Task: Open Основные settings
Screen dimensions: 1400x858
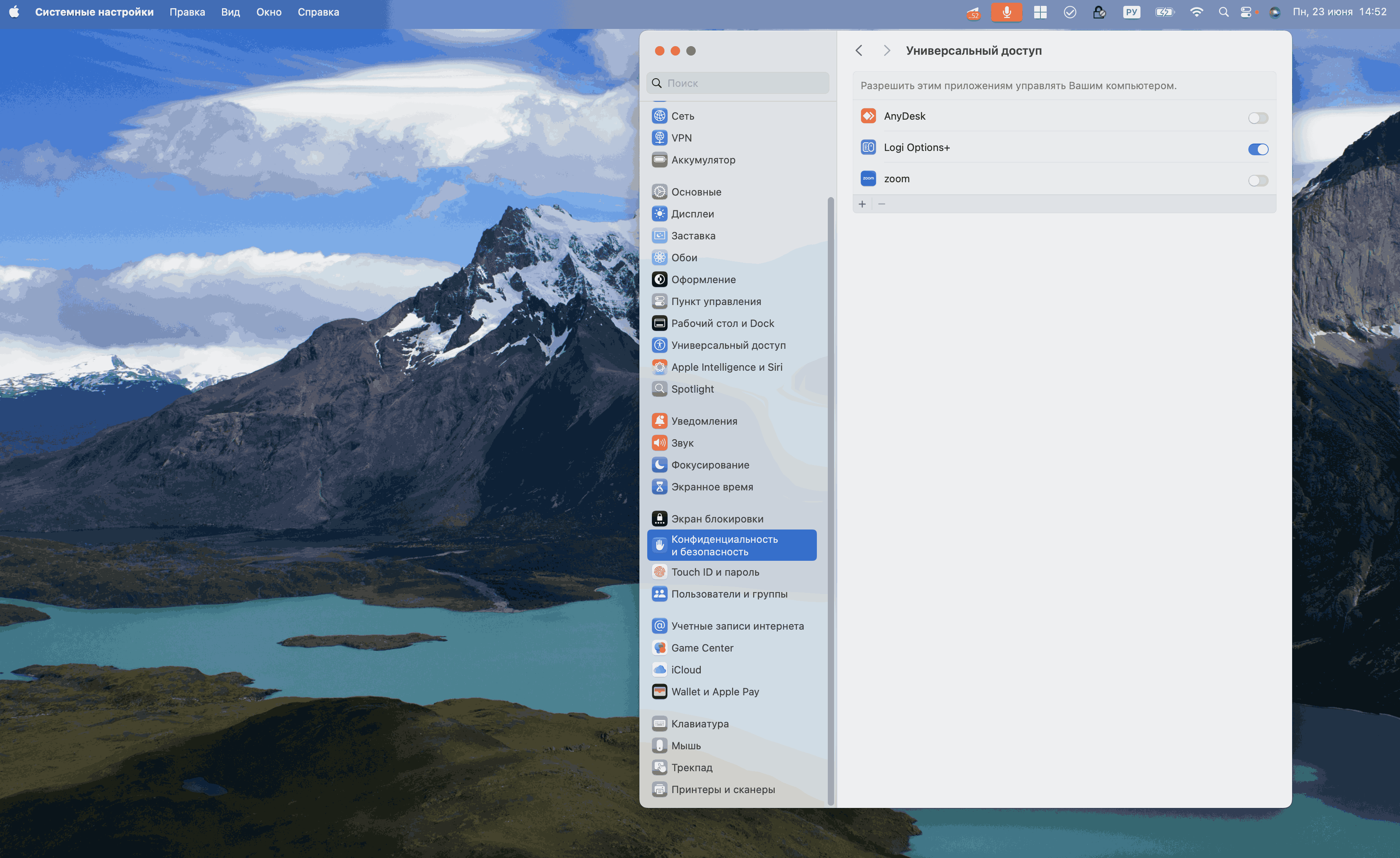Action: [732, 192]
